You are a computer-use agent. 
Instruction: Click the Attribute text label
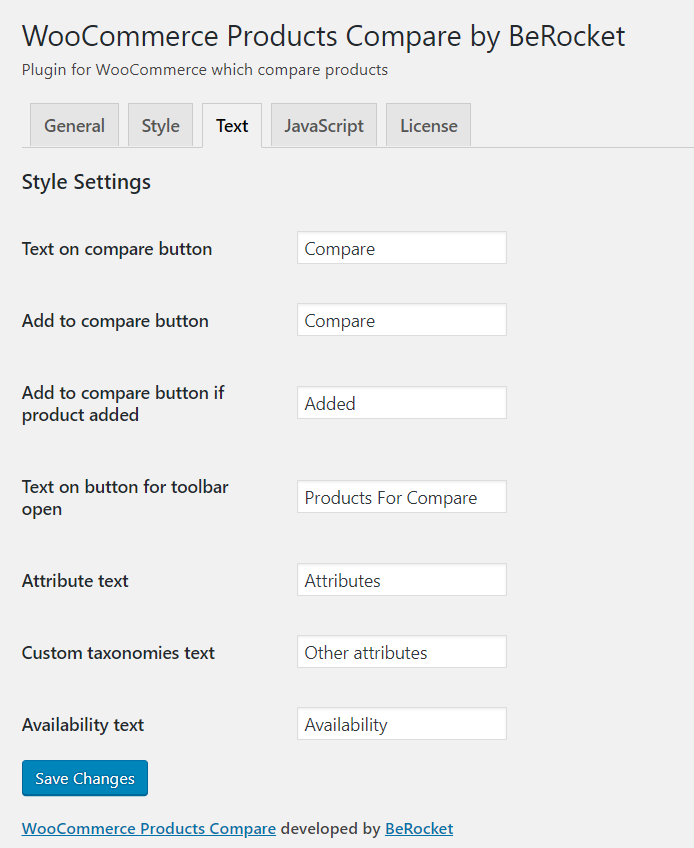coord(75,581)
